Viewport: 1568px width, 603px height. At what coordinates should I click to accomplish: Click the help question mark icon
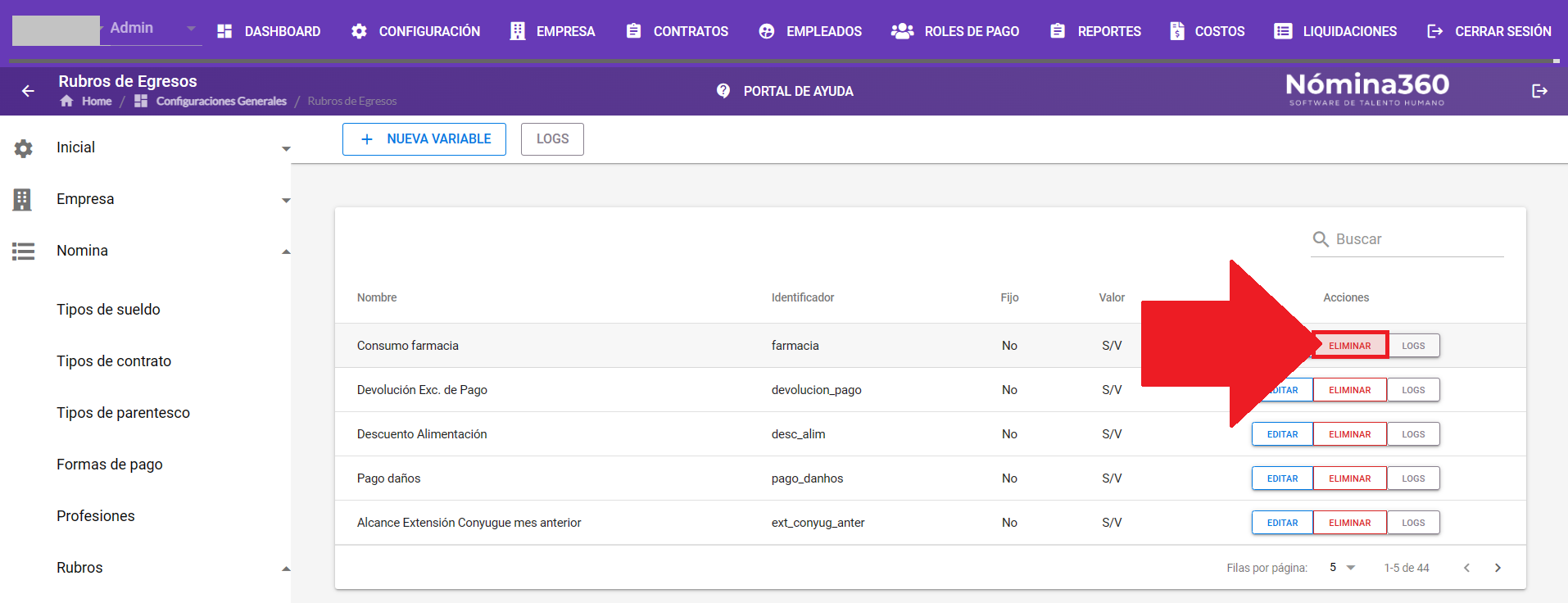[723, 91]
